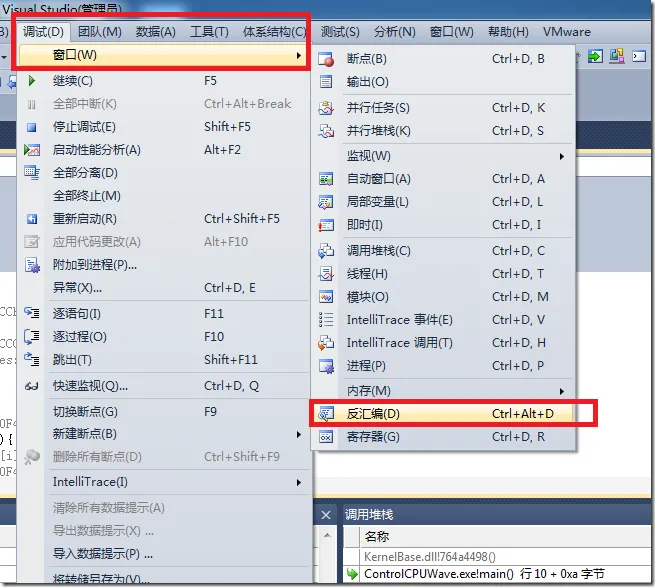655x587 pixels.
Task: Open the 测试(S) menu
Action: point(340,32)
